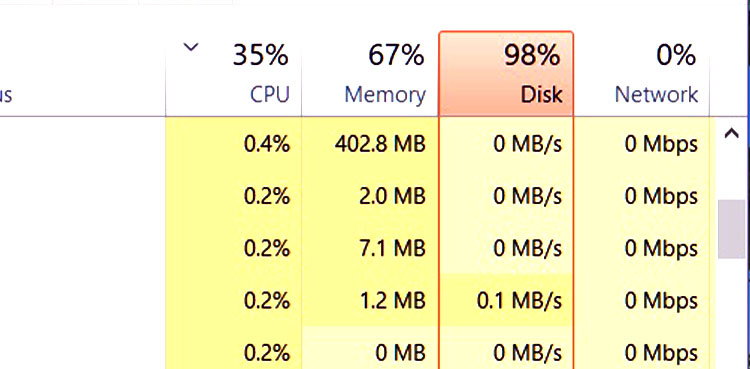Click the 0 Mbps cell in the first row

pyautogui.click(x=661, y=144)
